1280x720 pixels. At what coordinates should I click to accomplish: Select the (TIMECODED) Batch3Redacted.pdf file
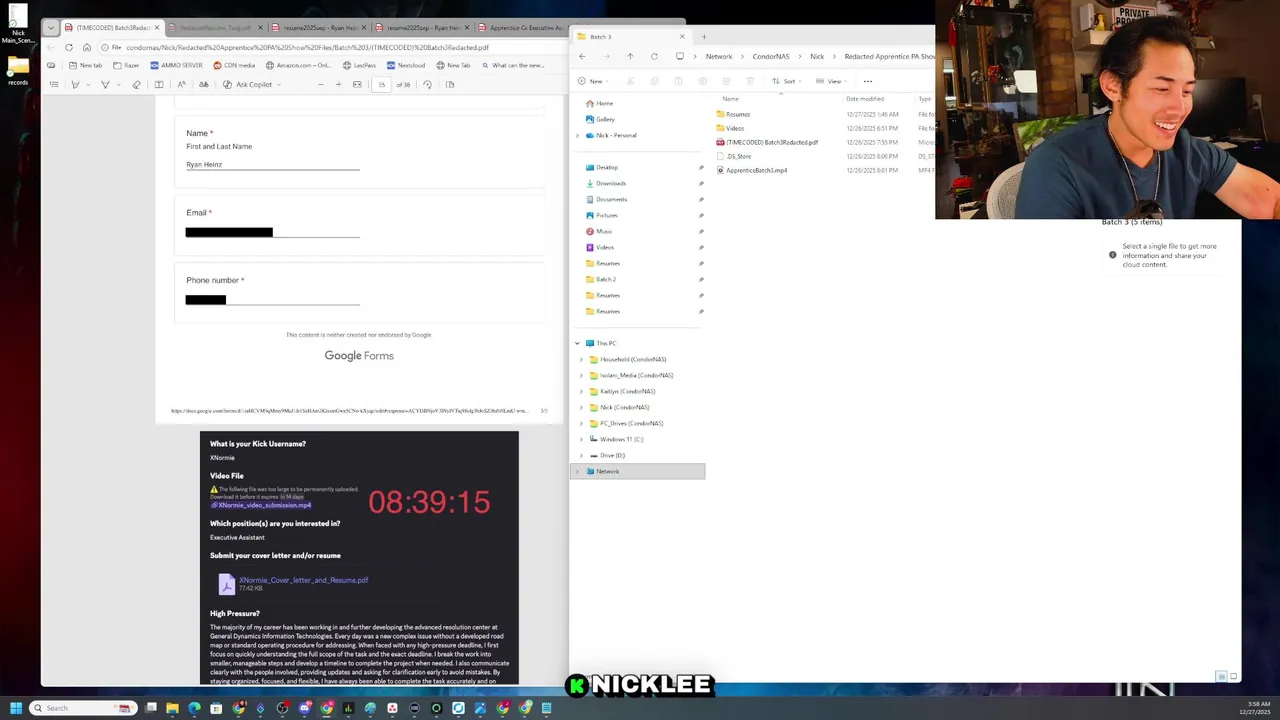coord(772,142)
